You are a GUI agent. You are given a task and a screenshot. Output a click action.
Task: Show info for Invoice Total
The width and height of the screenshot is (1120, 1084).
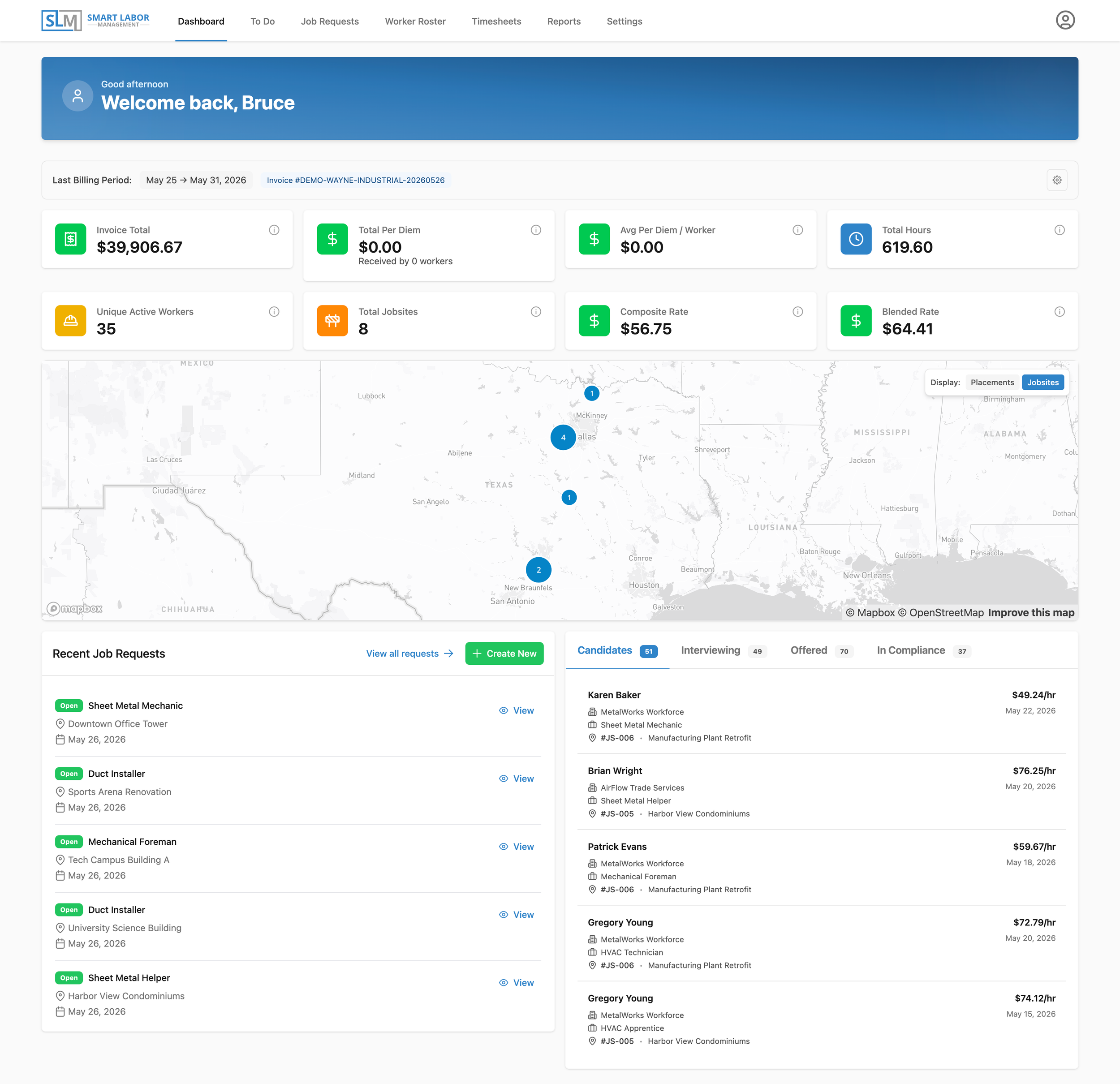(274, 230)
